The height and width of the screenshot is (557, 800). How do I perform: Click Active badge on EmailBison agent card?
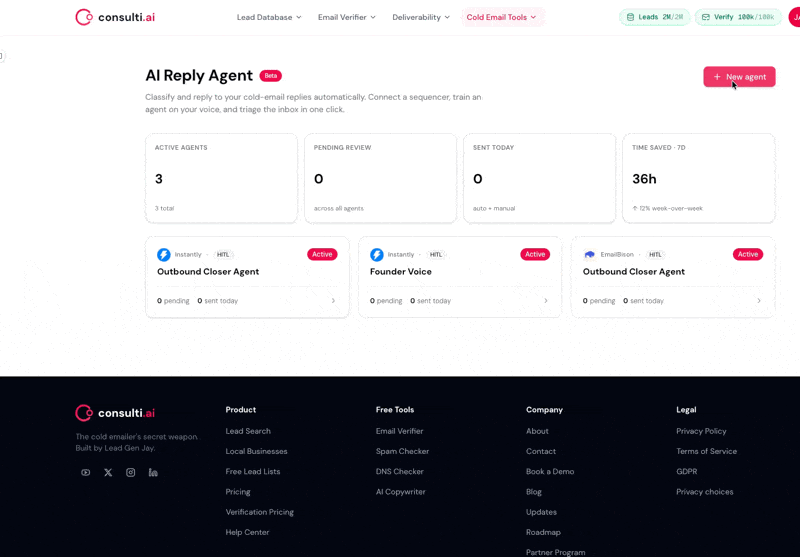click(x=747, y=254)
